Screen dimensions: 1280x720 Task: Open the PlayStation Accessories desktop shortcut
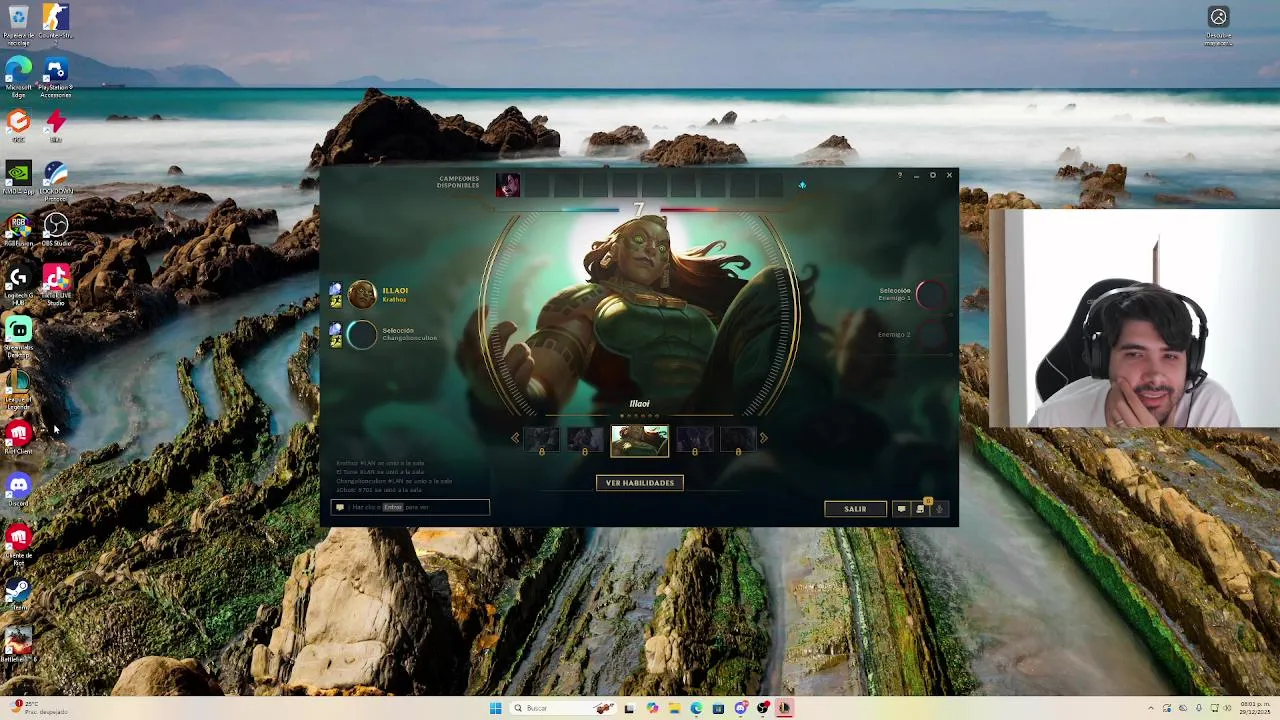[56, 77]
